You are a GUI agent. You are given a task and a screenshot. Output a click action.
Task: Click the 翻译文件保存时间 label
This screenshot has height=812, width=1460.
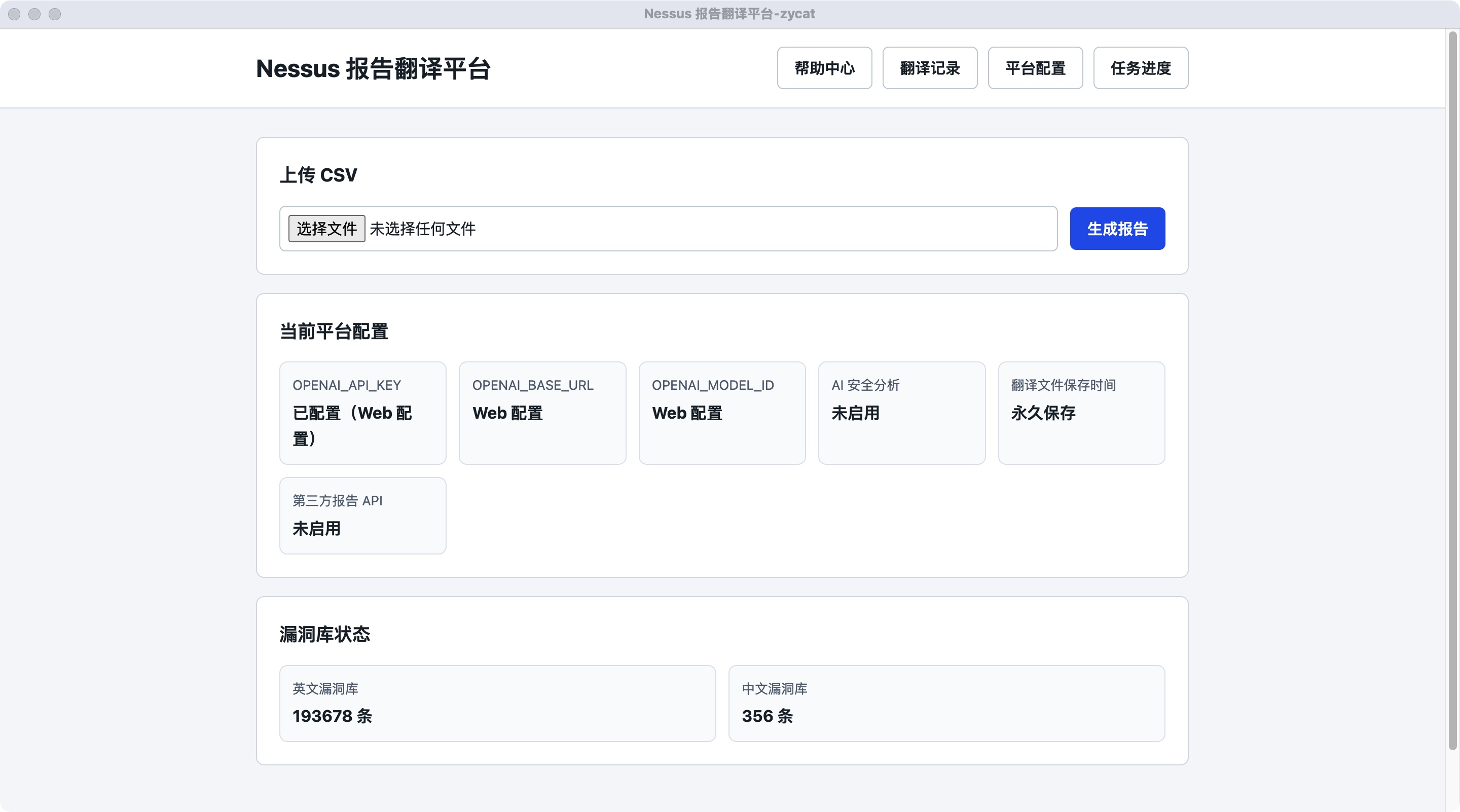click(1063, 385)
